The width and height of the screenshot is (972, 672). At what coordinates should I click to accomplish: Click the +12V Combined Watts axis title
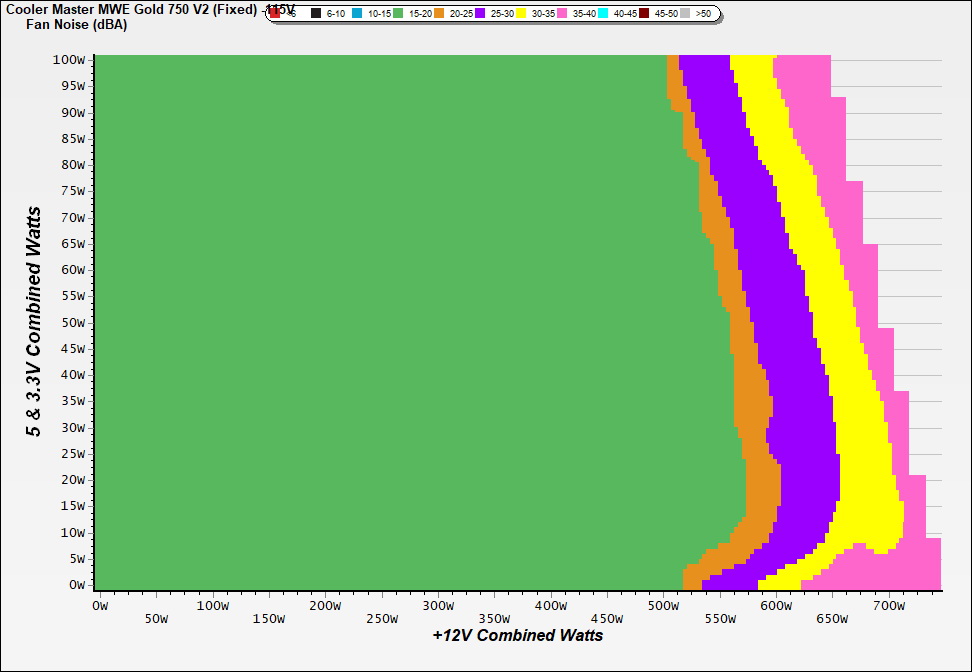(x=518, y=635)
